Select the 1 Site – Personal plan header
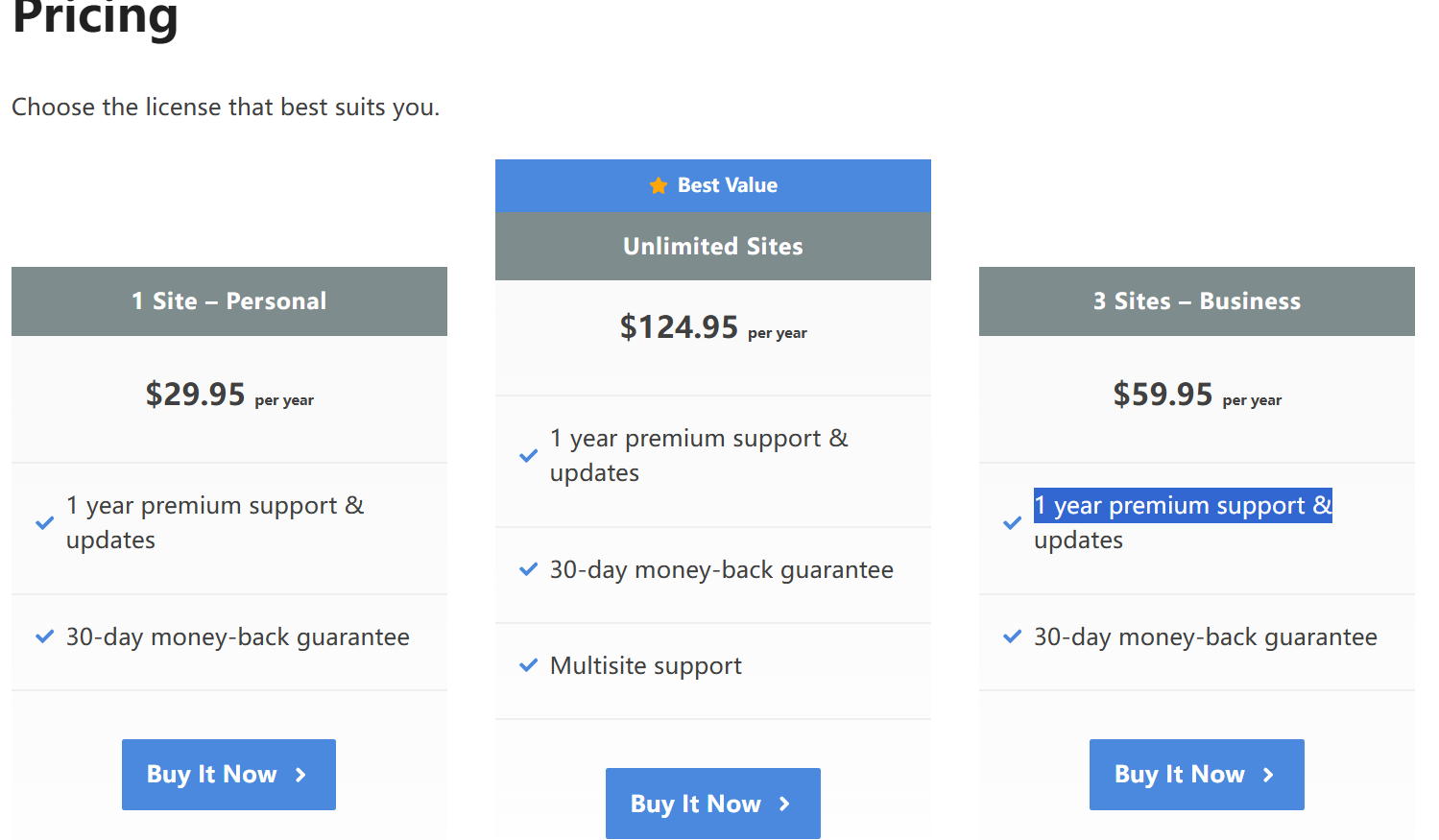This screenshot has height=840, width=1439. click(229, 301)
